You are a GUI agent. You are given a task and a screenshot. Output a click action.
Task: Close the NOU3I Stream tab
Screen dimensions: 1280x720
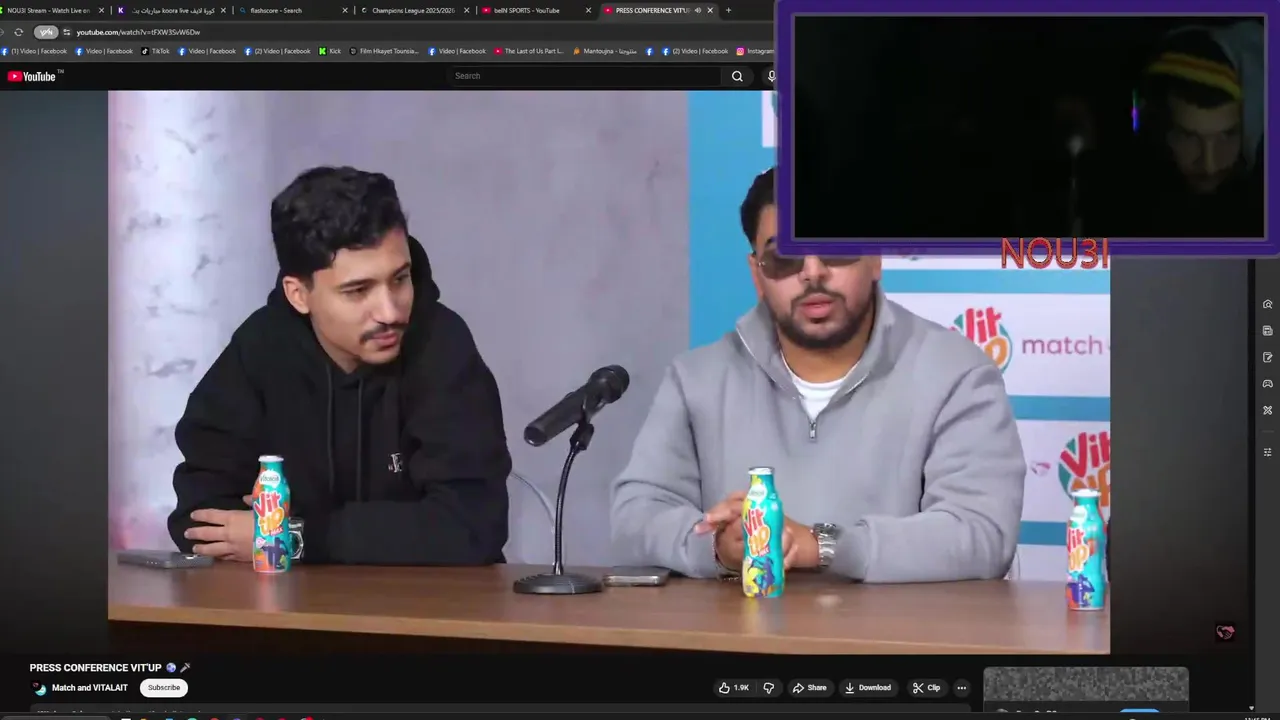coord(101,10)
